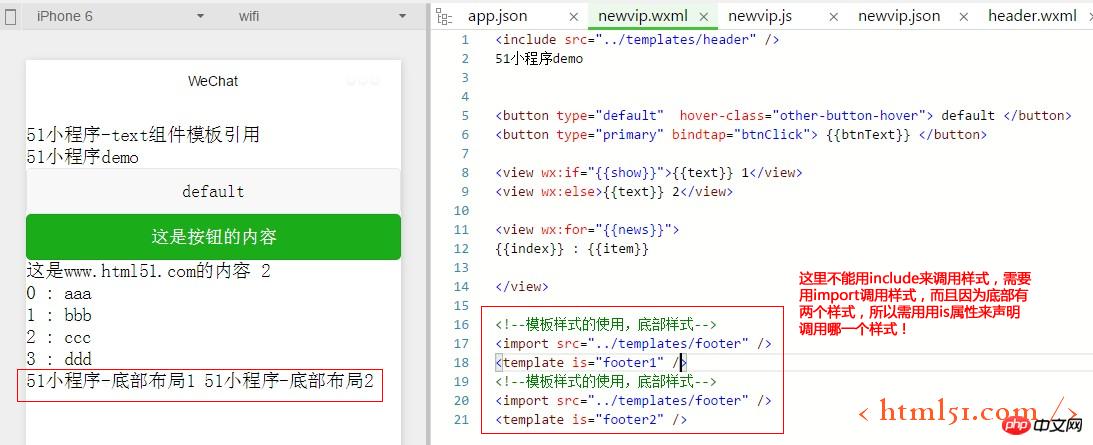1093x445 pixels.
Task: Close the newvip.wxml tab
Action: [704, 16]
